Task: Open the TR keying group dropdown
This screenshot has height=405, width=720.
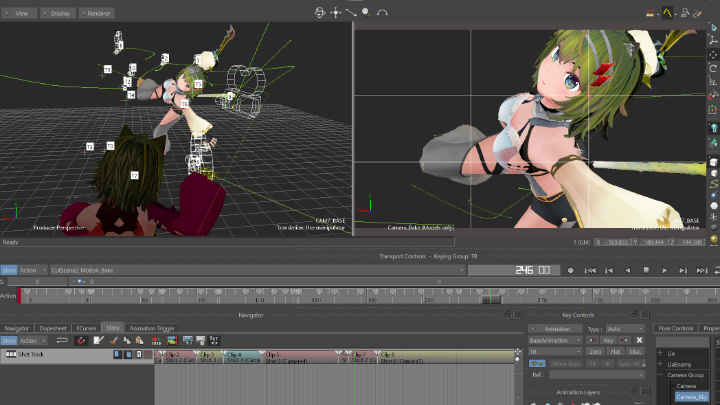Action: click(x=555, y=352)
